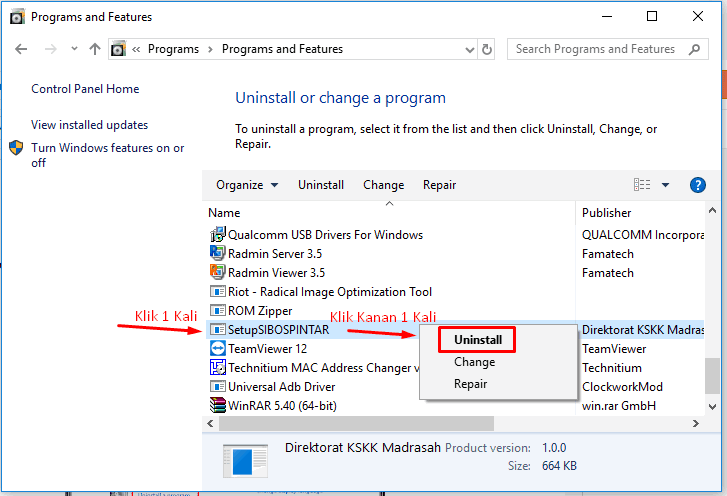
Task: Click the Control Panel icon in address bar
Action: pyautogui.click(x=118, y=49)
